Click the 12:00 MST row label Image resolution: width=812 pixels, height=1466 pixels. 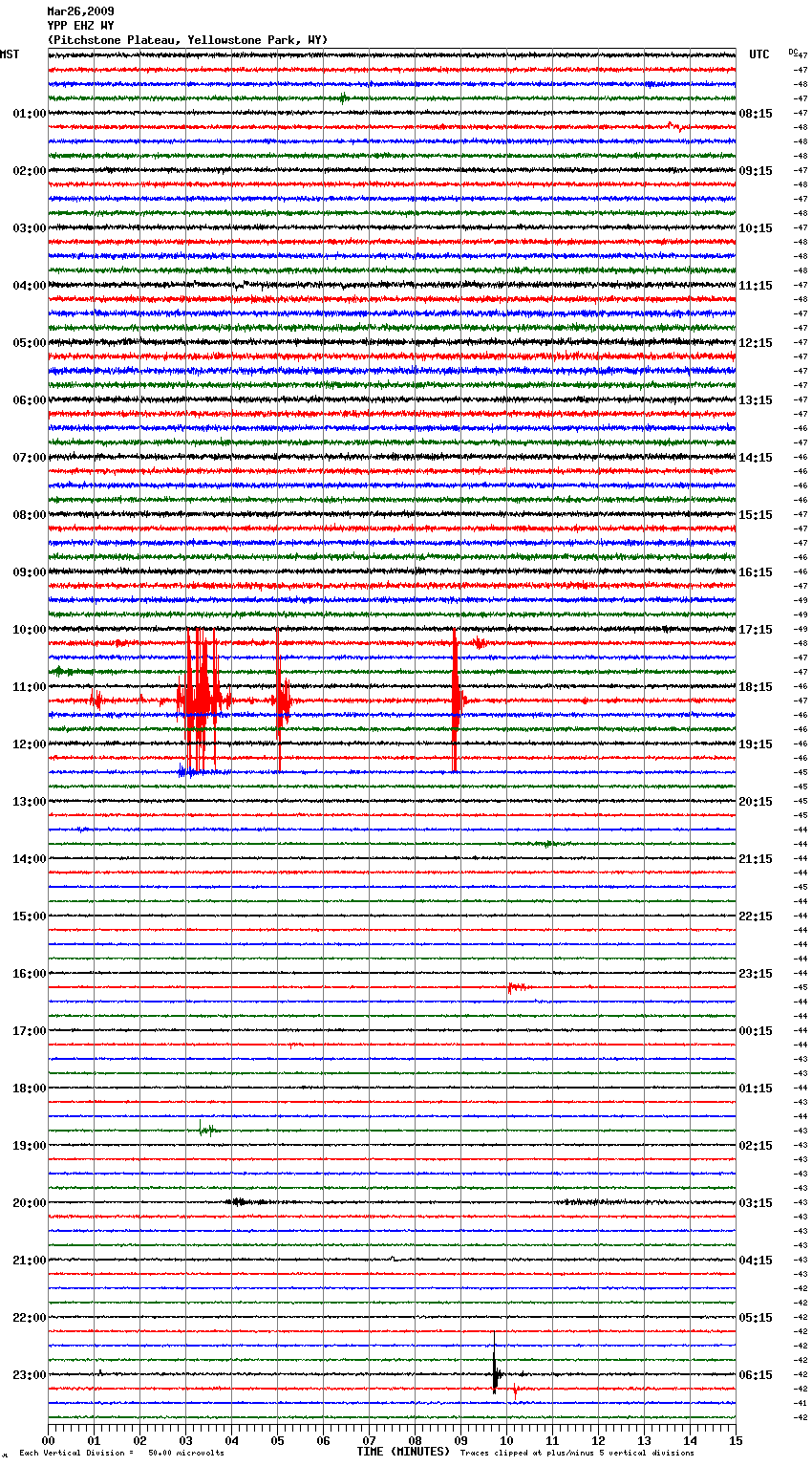(x=30, y=744)
